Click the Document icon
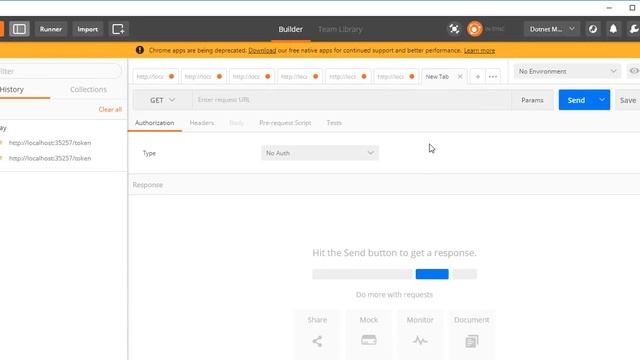Image resolution: width=640 pixels, height=360 pixels. click(471, 341)
